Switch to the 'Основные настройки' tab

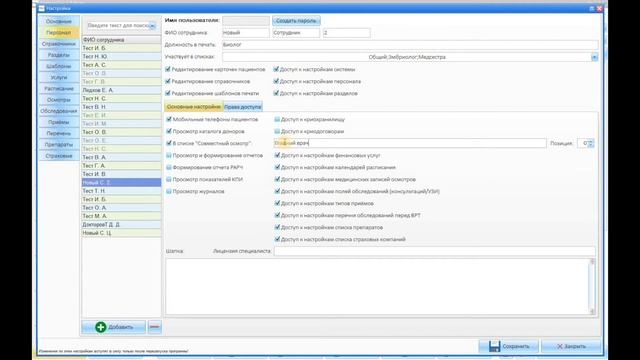(194, 107)
